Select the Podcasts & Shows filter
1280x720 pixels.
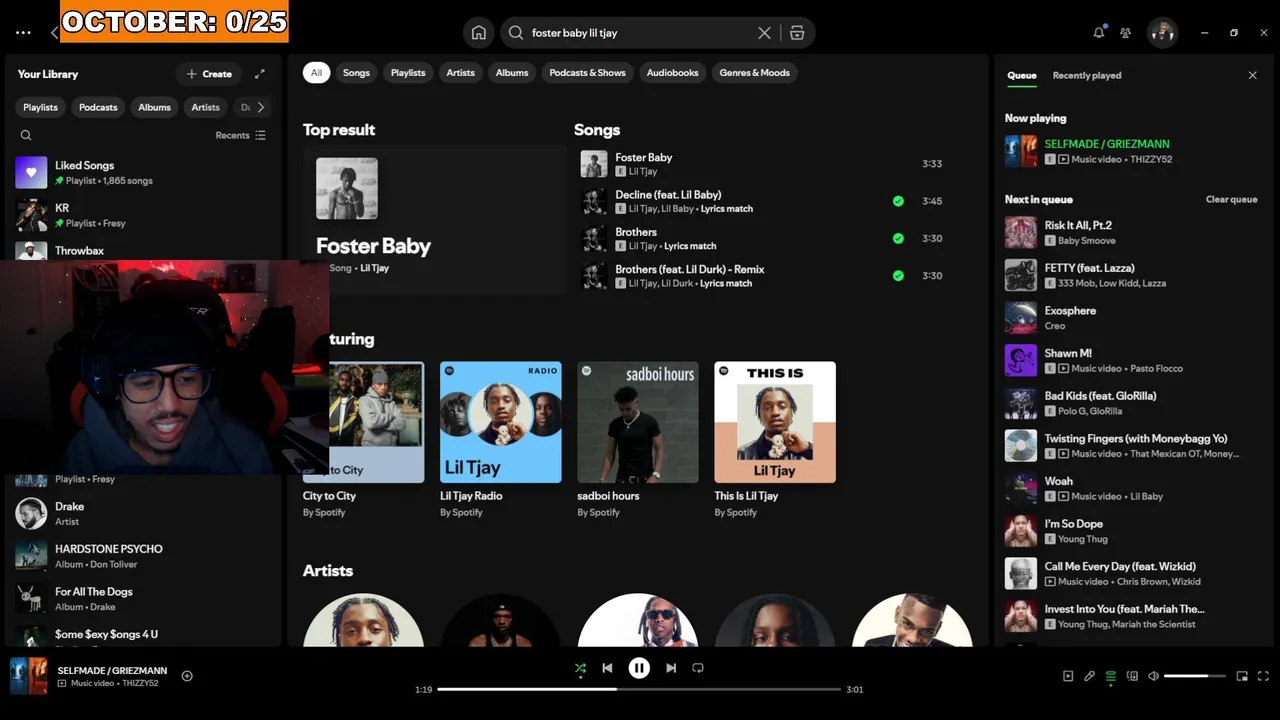coord(587,73)
